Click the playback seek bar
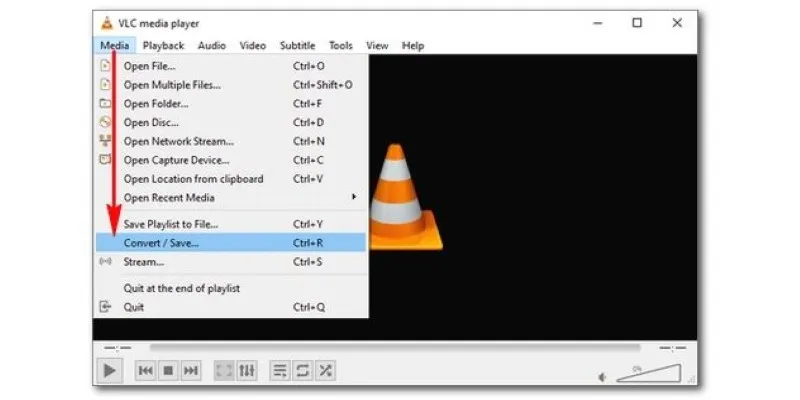 pyautogui.click(x=394, y=348)
